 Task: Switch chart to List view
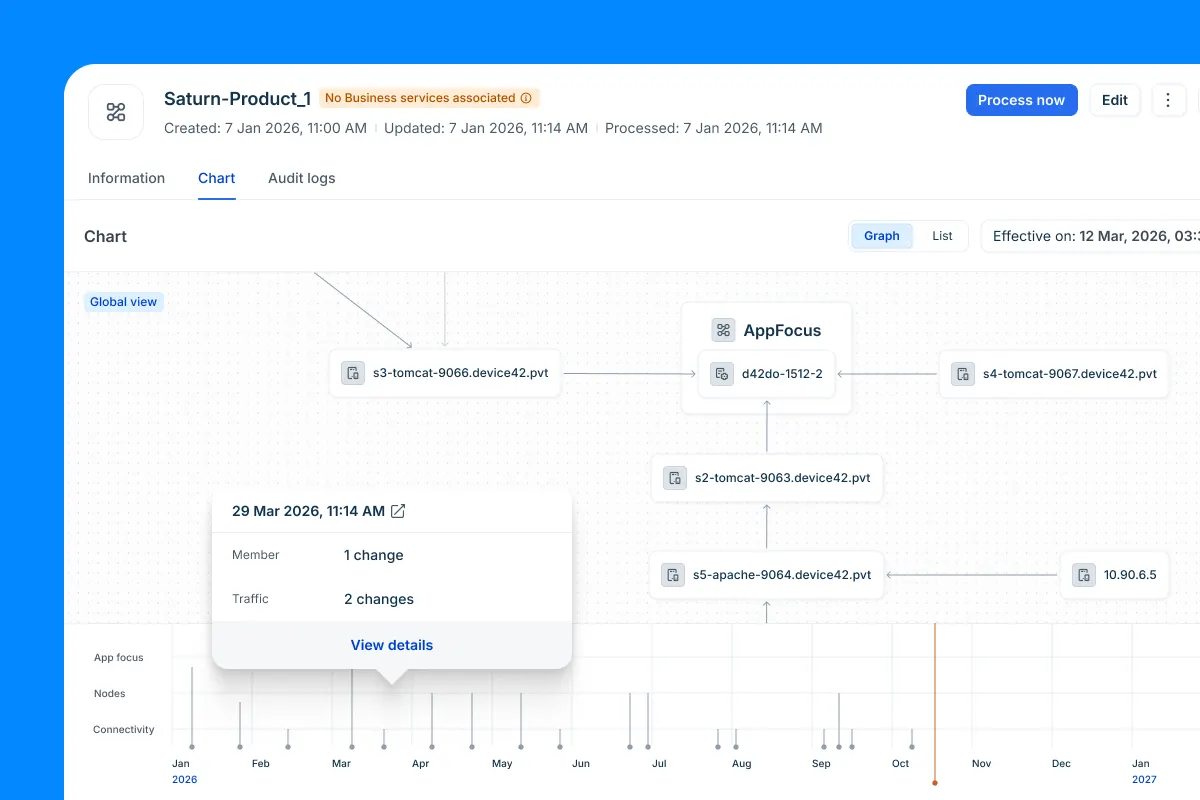pyautogui.click(x=942, y=236)
